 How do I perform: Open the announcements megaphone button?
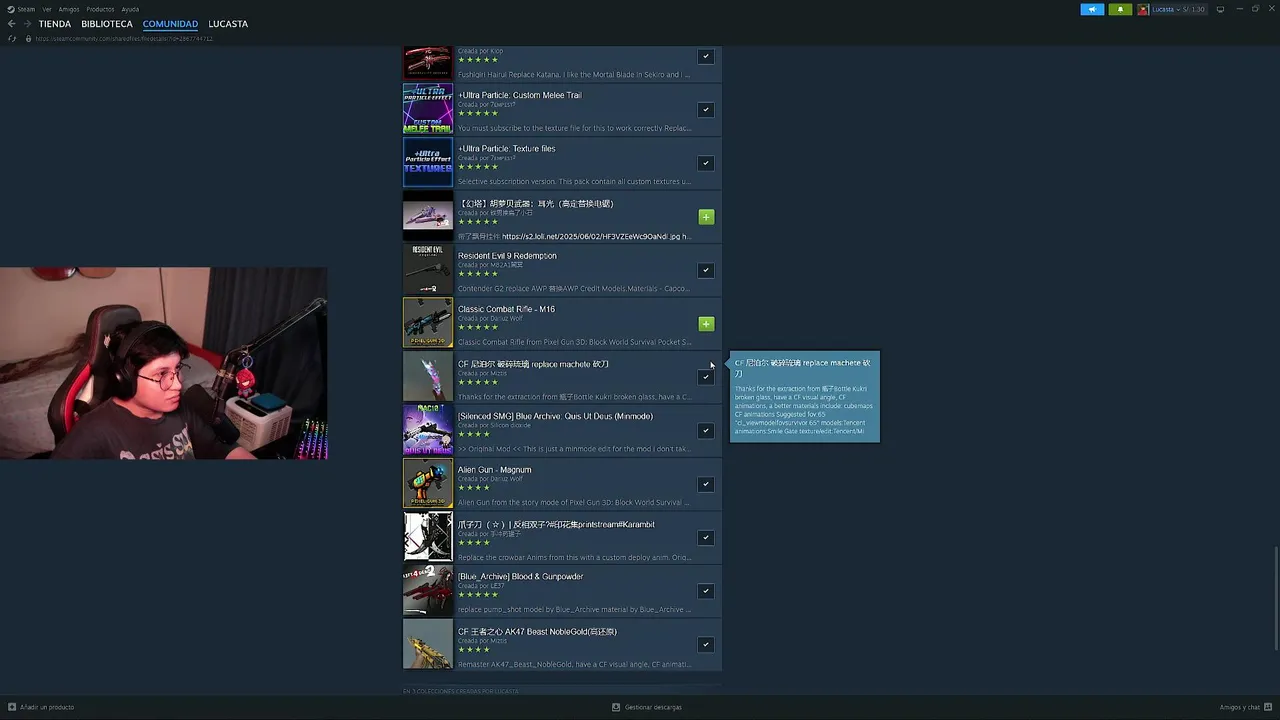click(1092, 9)
